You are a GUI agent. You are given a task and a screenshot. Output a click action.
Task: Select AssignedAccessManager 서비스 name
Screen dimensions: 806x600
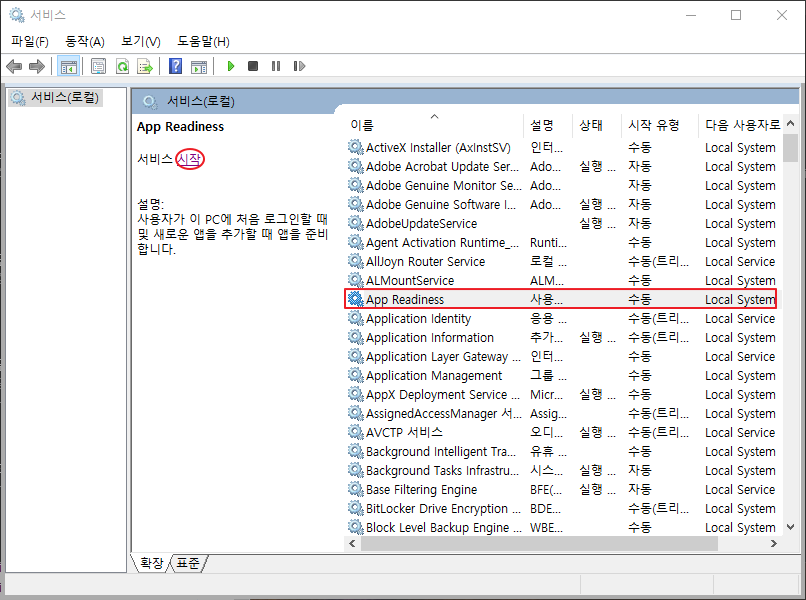[444, 413]
